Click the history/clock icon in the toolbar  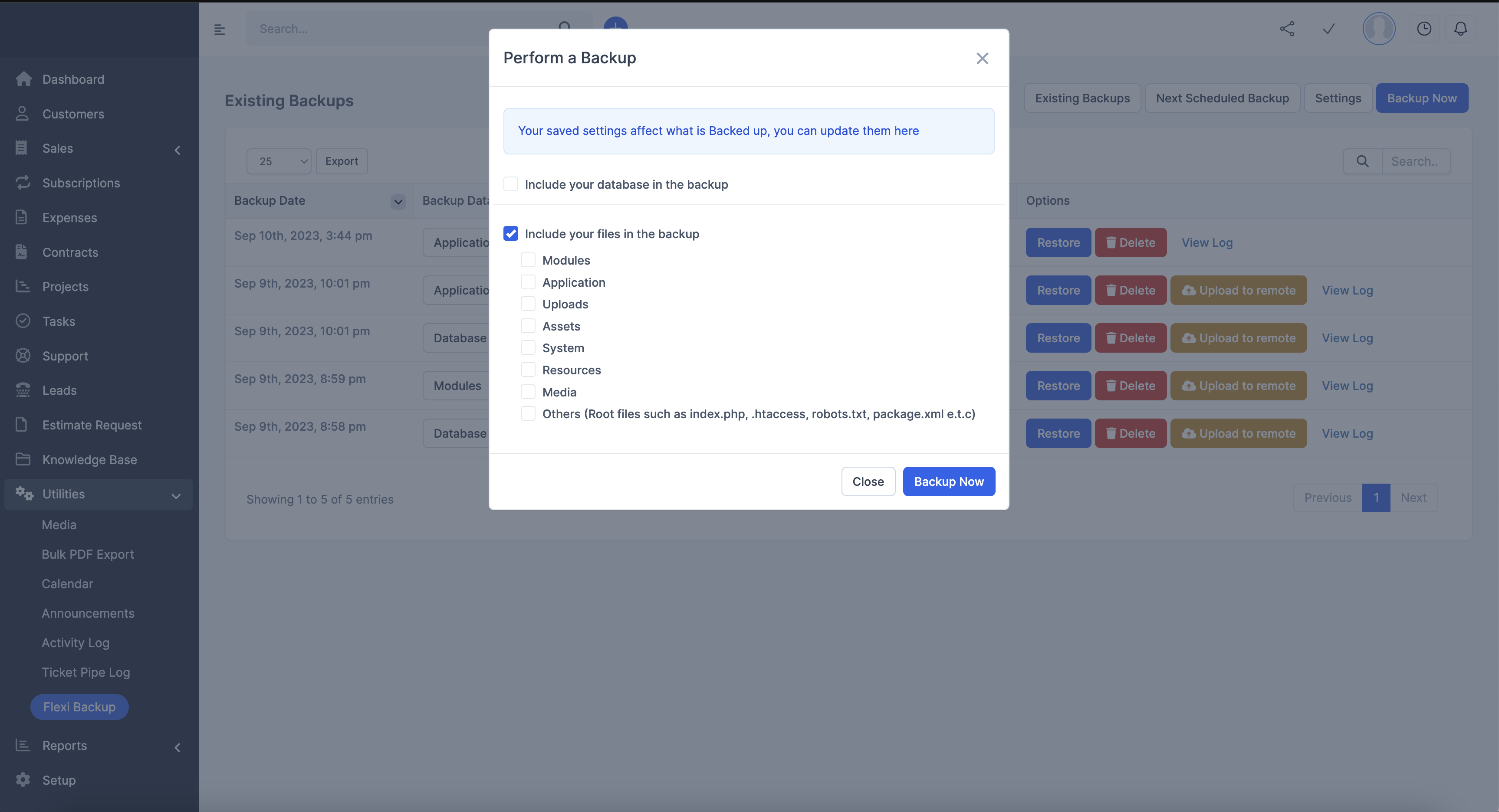pyautogui.click(x=1423, y=28)
